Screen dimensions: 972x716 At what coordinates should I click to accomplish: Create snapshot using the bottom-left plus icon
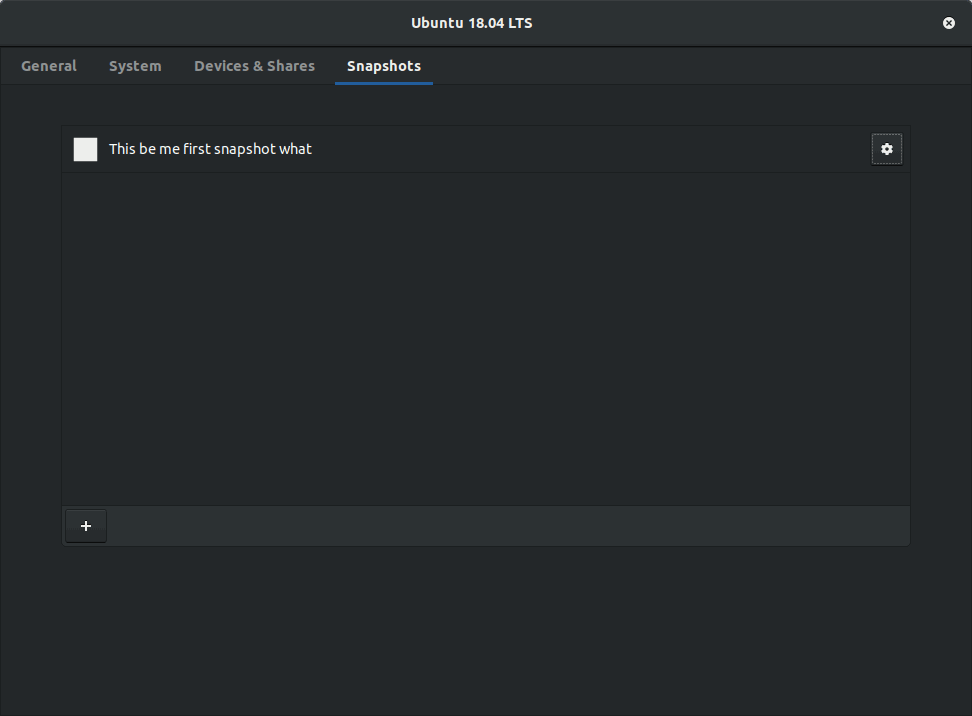[x=86, y=526]
